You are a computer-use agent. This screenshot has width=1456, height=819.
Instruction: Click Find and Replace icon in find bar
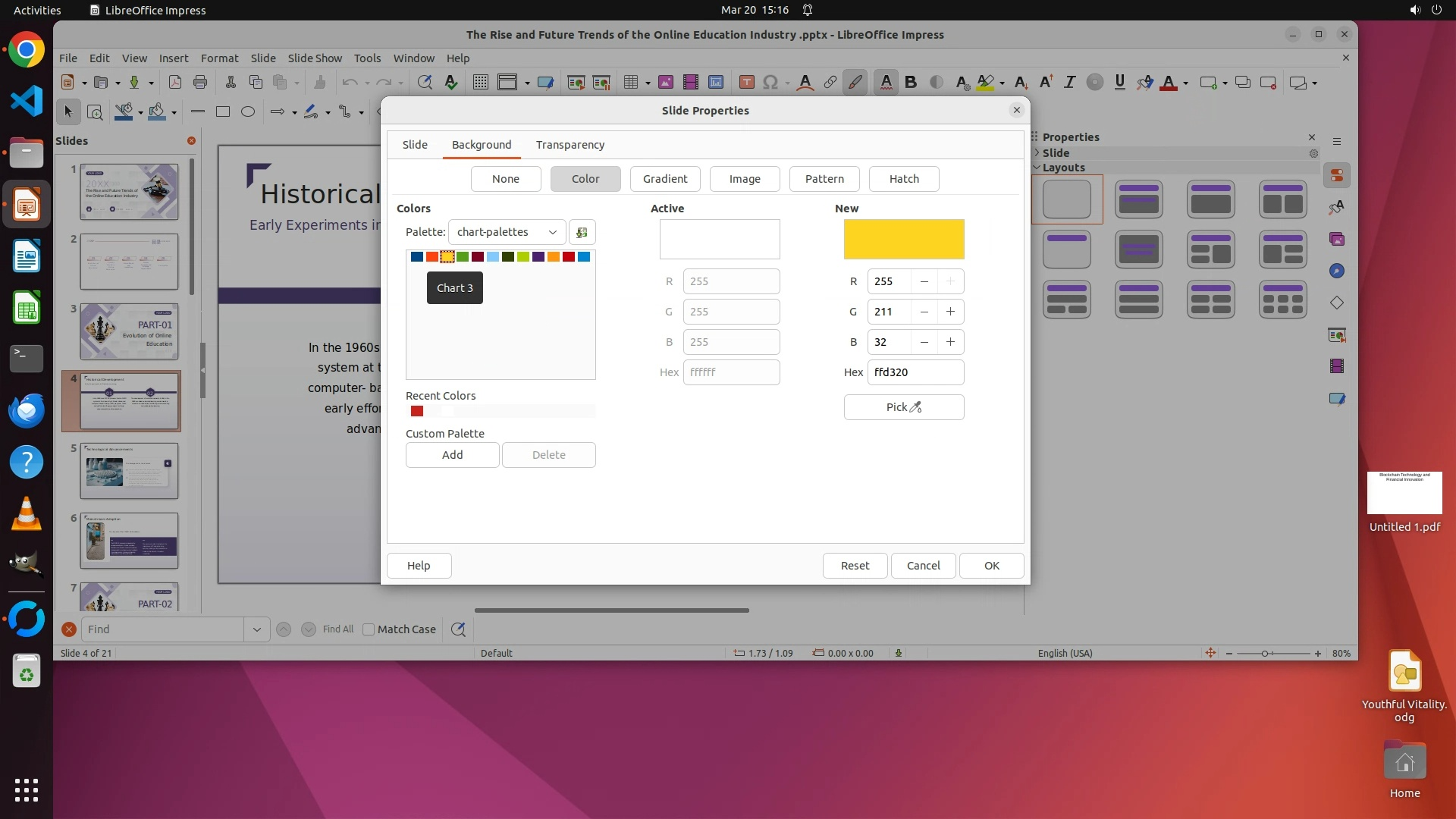[x=458, y=629]
